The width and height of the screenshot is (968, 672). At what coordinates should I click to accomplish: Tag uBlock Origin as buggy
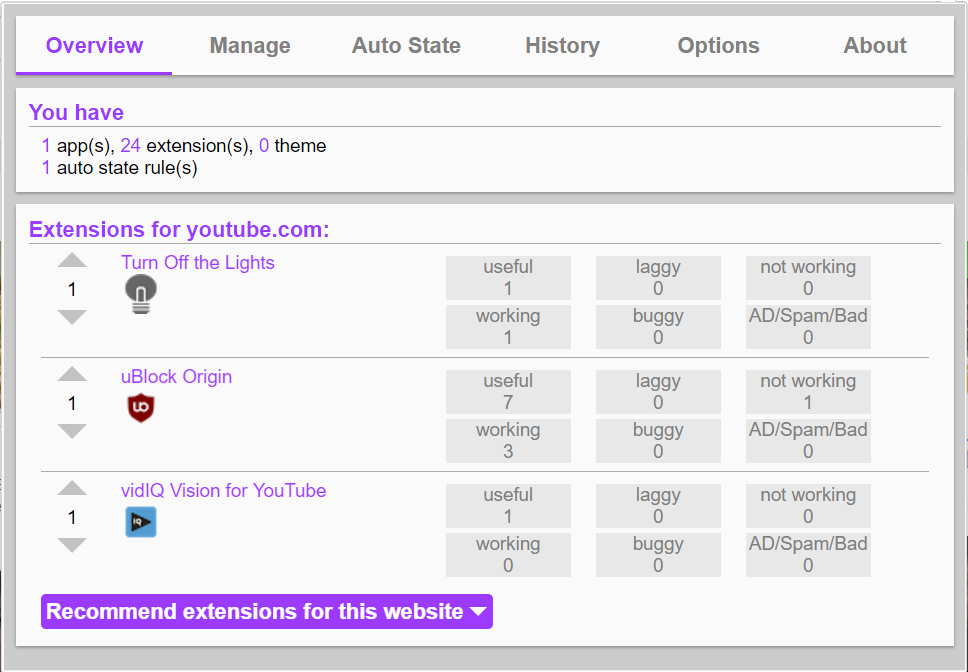click(658, 441)
